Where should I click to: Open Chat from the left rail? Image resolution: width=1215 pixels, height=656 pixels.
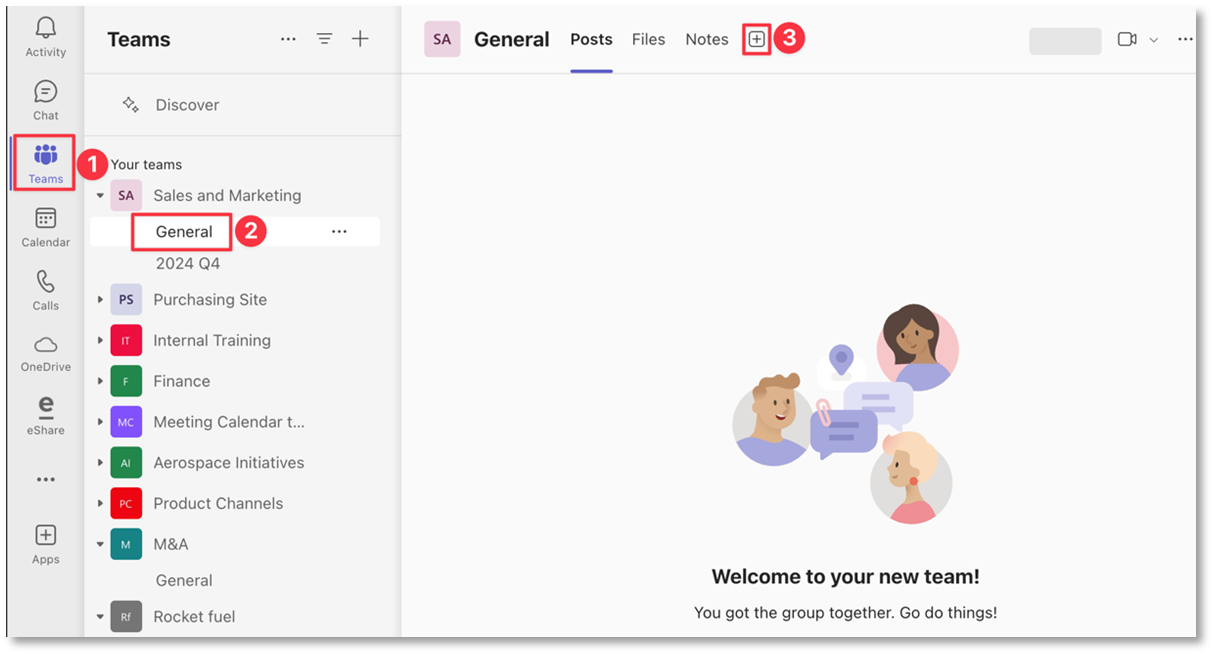pyautogui.click(x=46, y=100)
